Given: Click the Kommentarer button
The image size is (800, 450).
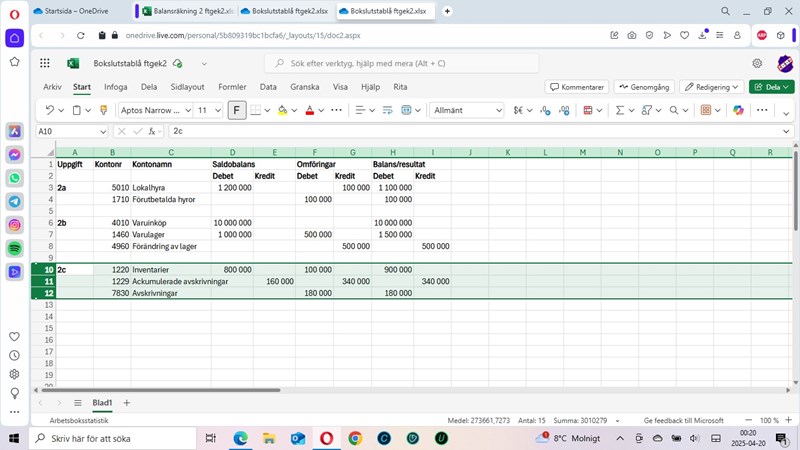Looking at the screenshot, I should (576, 87).
